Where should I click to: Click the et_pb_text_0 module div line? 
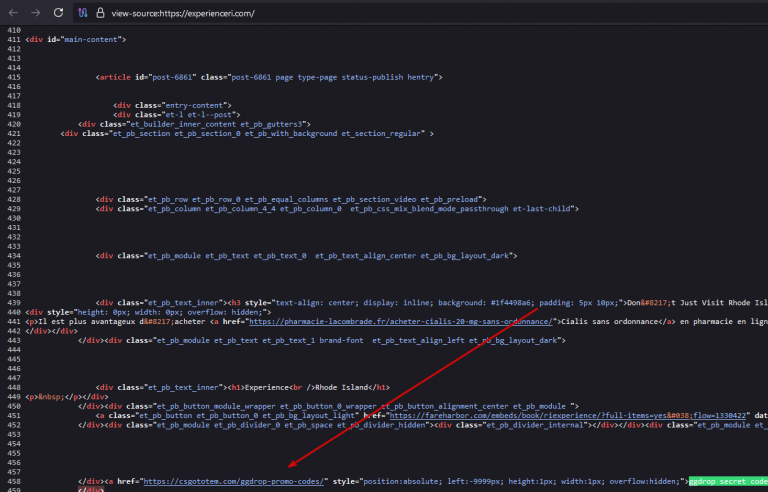[x=306, y=255]
